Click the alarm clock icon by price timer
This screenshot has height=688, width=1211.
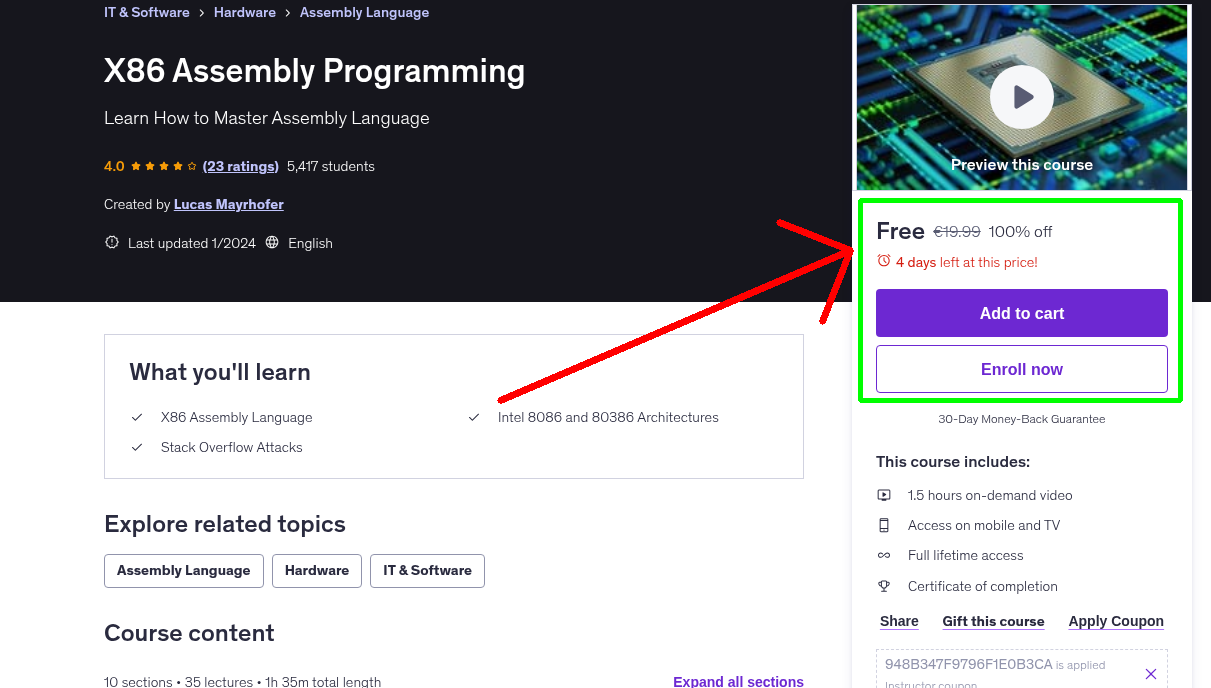[883, 261]
